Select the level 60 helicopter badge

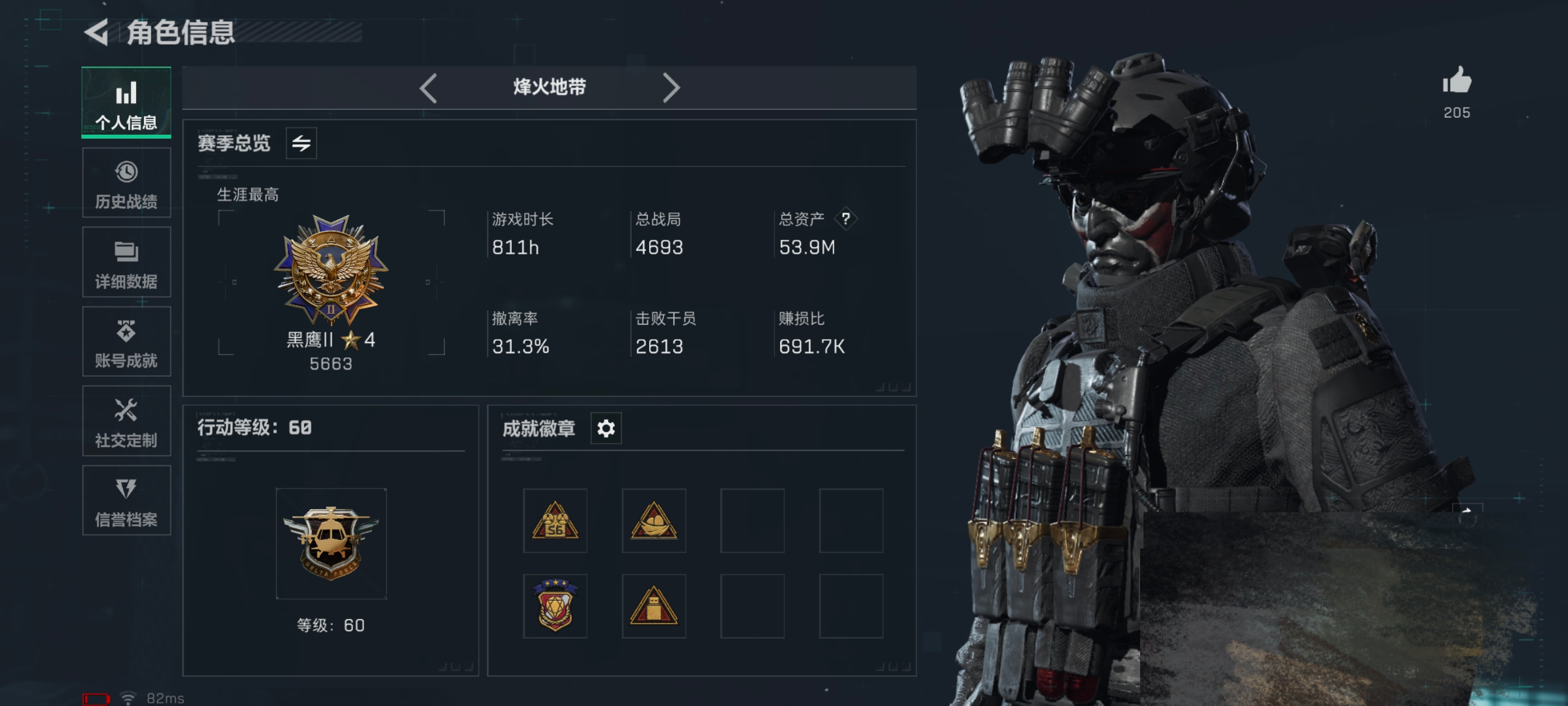pyautogui.click(x=330, y=544)
